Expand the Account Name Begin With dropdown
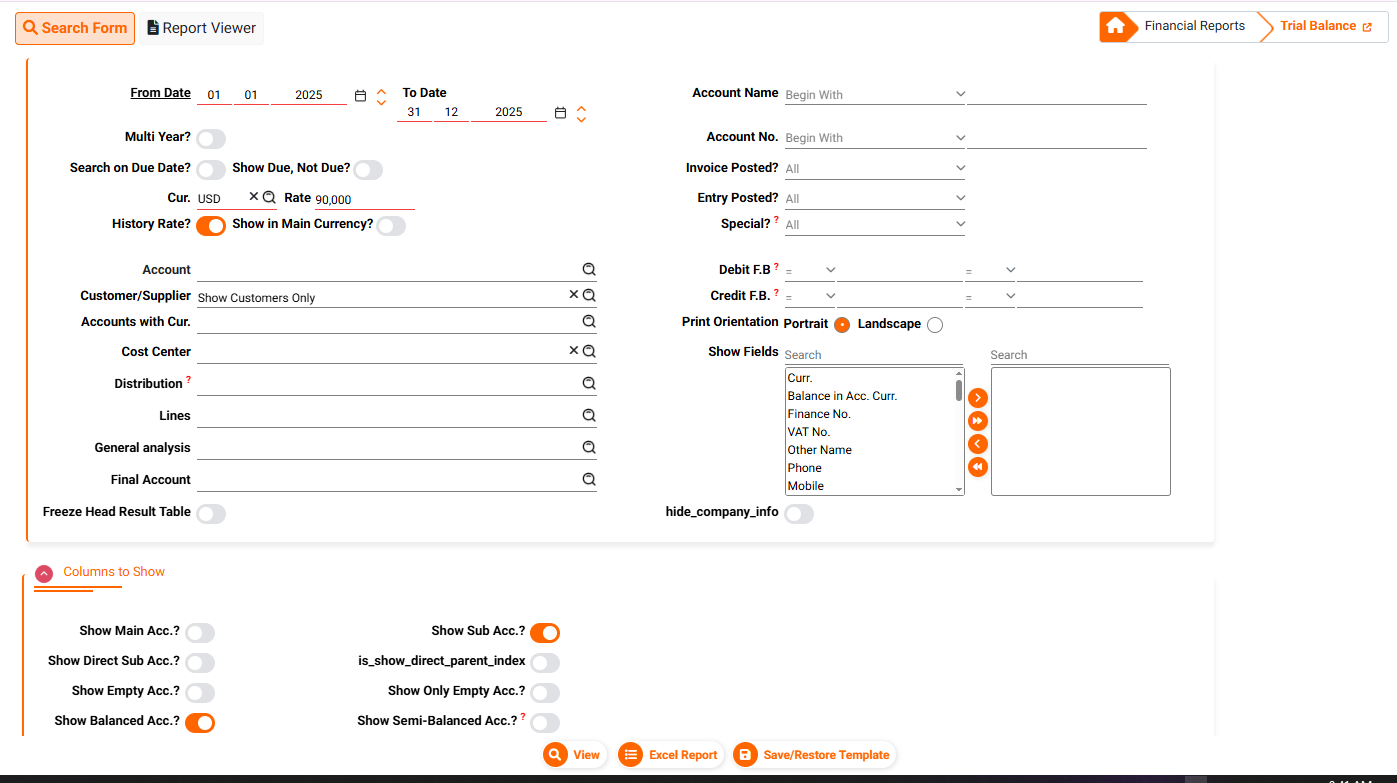The width and height of the screenshot is (1397, 783). [x=874, y=95]
